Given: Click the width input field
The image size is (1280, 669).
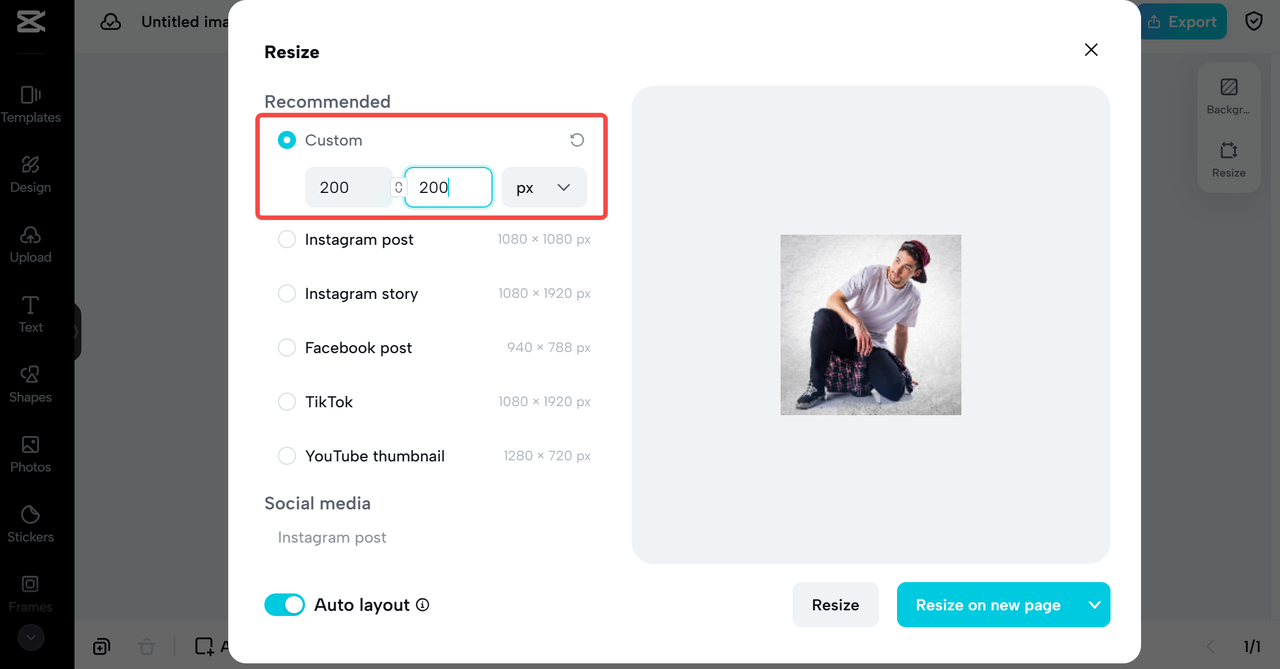Looking at the screenshot, I should point(348,188).
